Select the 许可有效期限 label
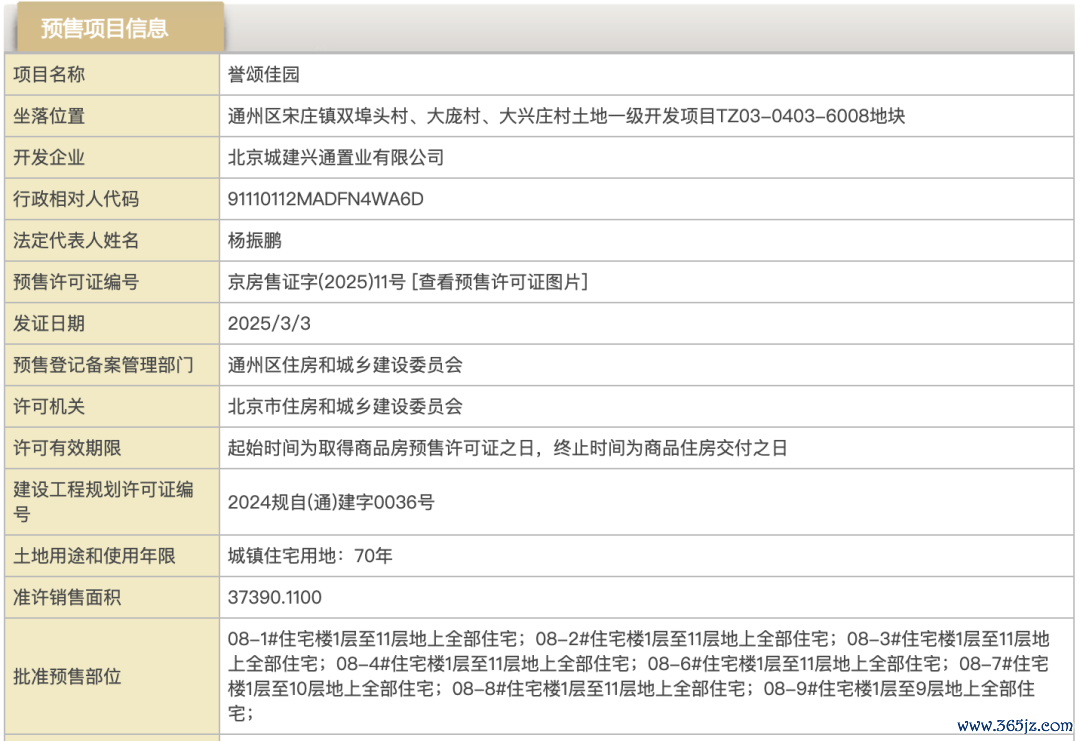The height and width of the screenshot is (741, 1080). (67, 448)
